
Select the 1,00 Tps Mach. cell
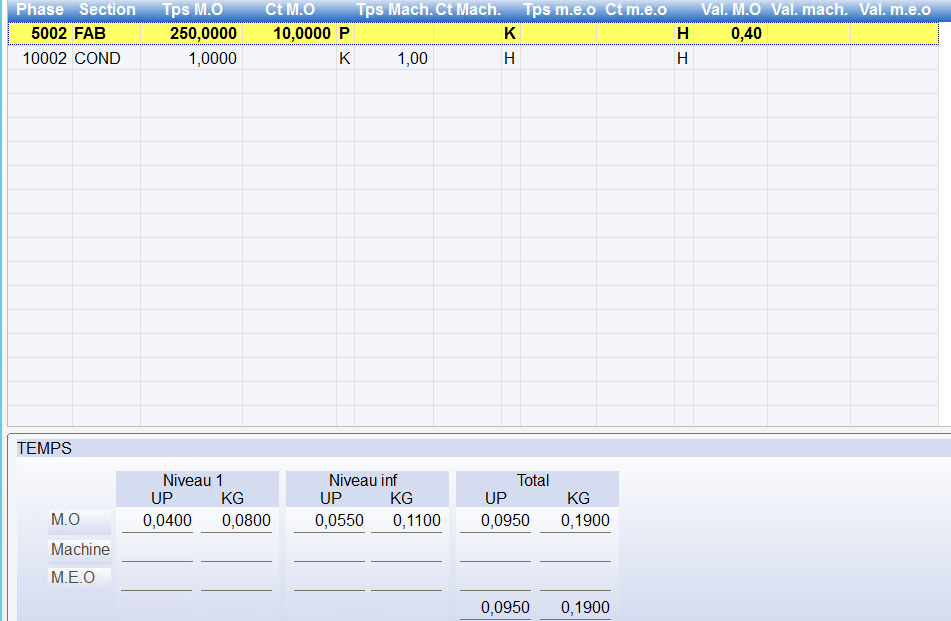pyautogui.click(x=394, y=58)
